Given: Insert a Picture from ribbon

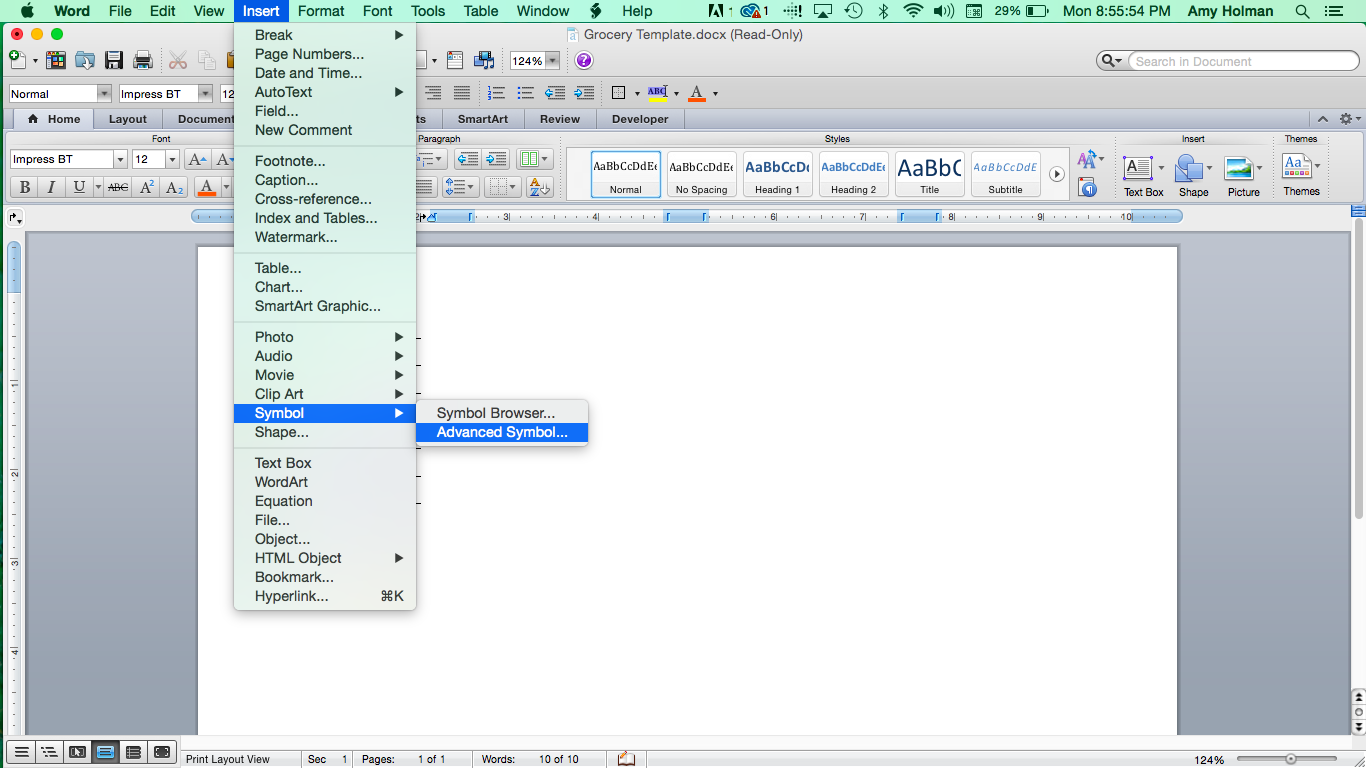Looking at the screenshot, I should point(1243,174).
